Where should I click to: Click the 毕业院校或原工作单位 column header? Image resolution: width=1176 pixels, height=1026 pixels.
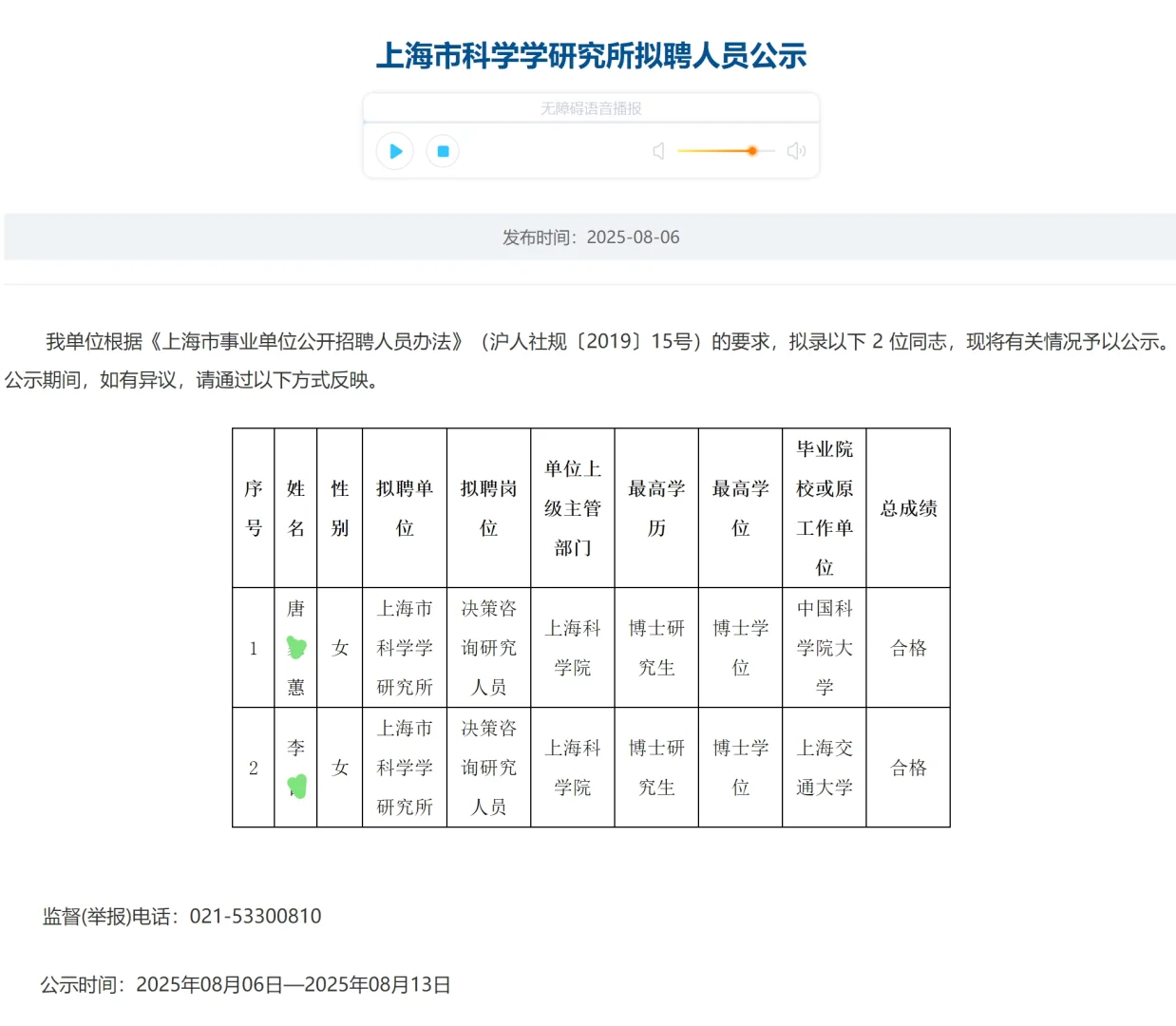coord(825,508)
